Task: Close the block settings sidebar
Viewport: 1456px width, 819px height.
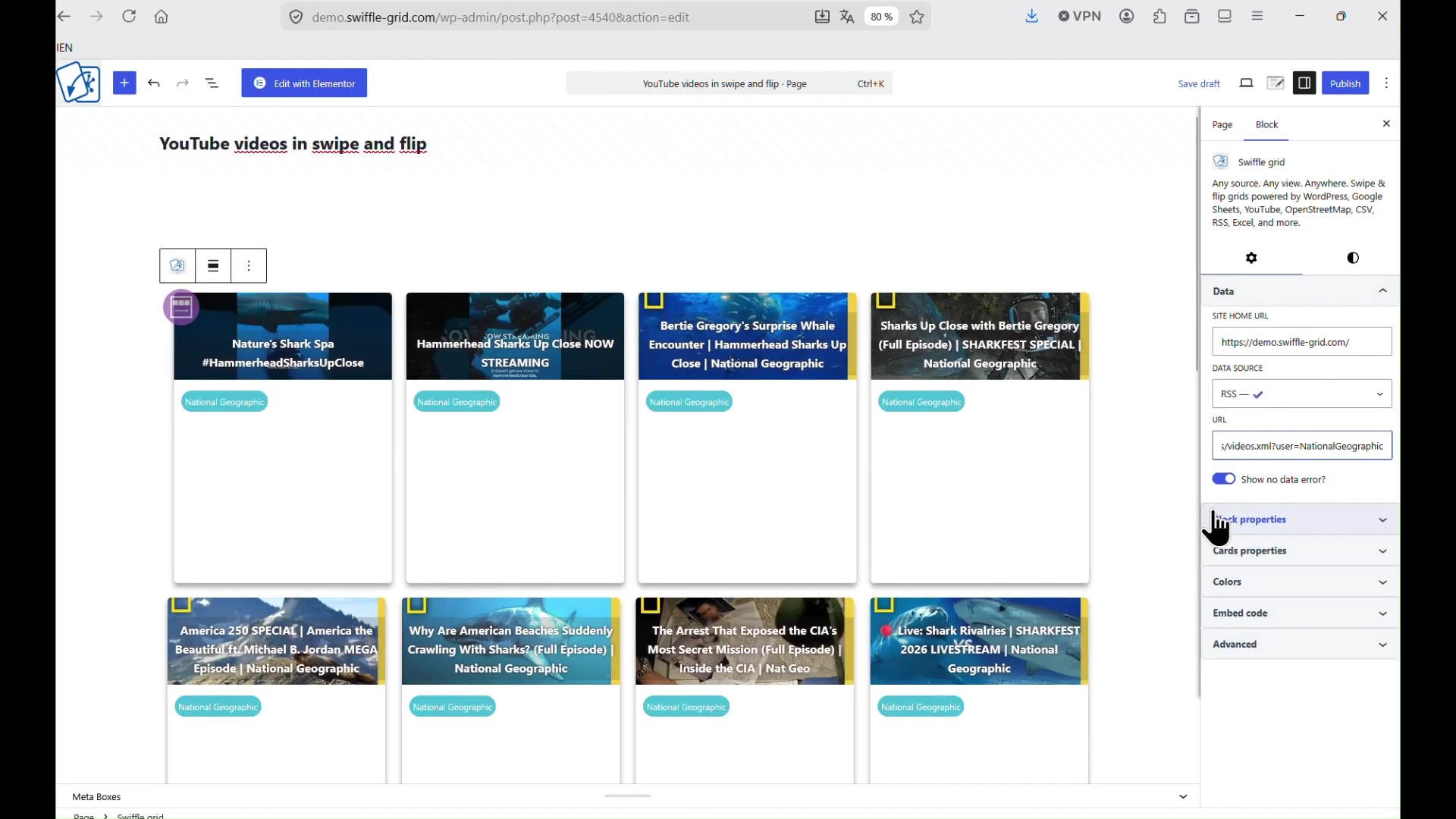Action: click(x=1387, y=124)
